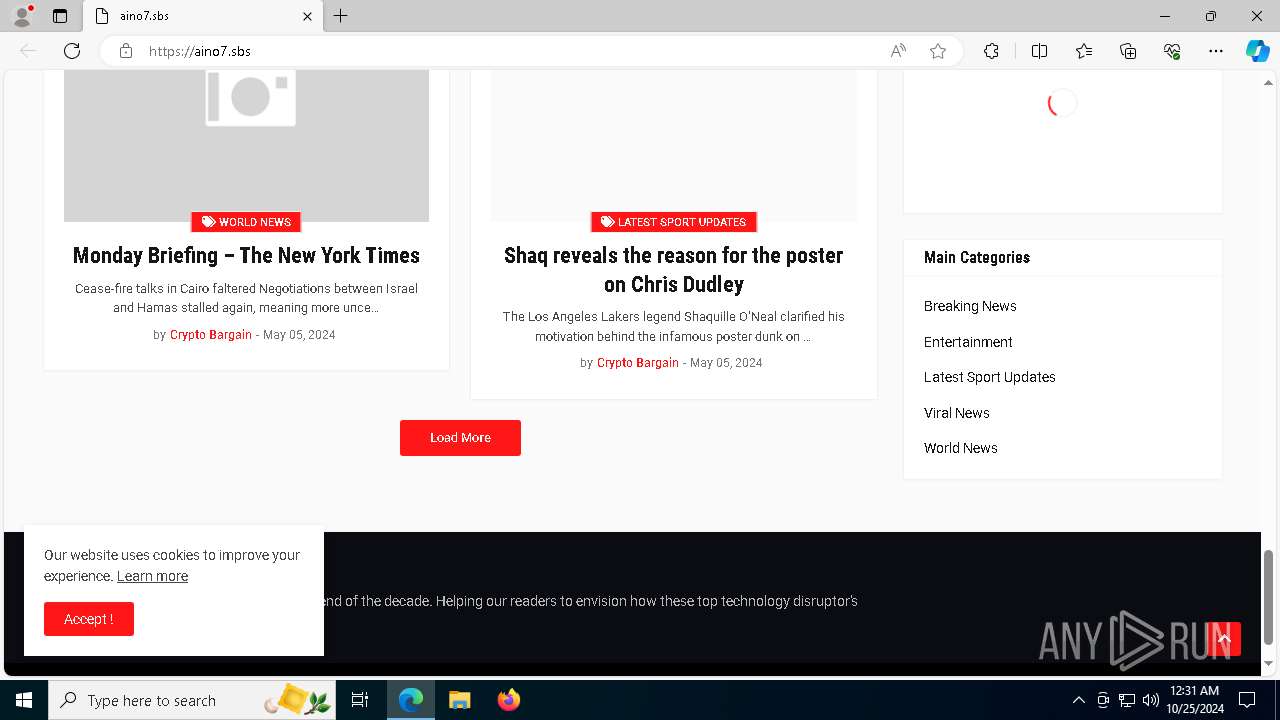Open the volume speaker tray icon
1280x720 pixels.
pyautogui.click(x=1150, y=700)
